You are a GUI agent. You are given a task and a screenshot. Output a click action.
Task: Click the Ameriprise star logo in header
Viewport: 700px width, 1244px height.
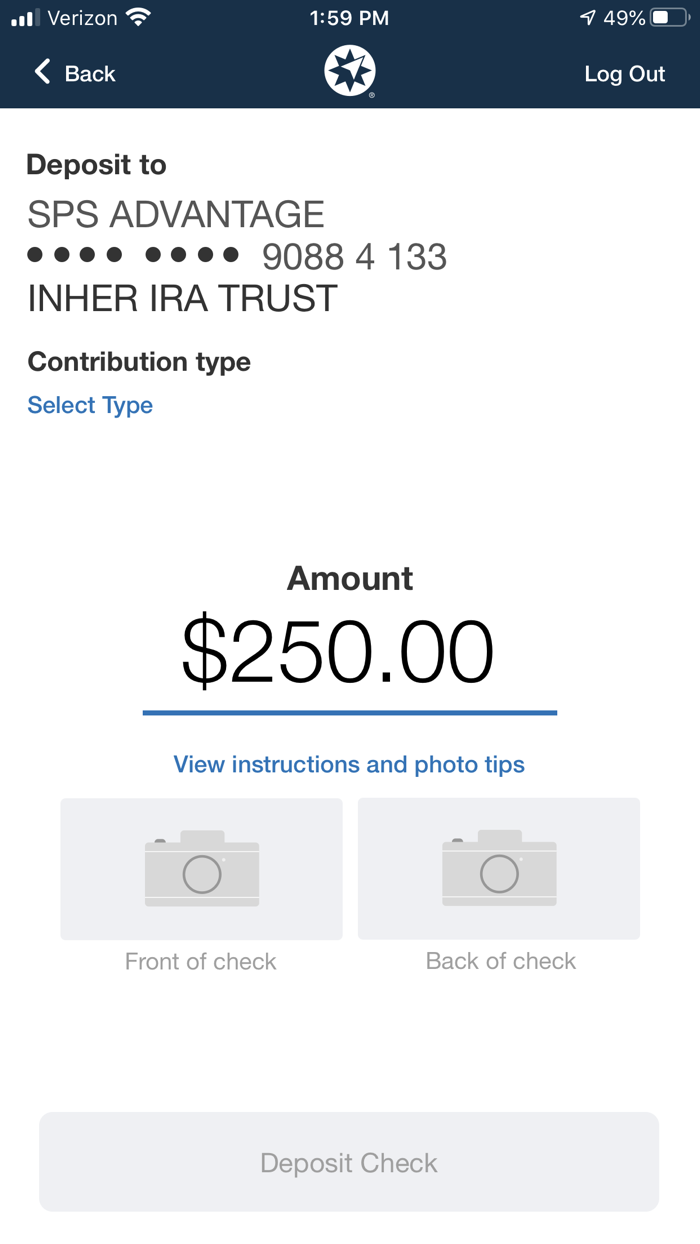pos(349,70)
